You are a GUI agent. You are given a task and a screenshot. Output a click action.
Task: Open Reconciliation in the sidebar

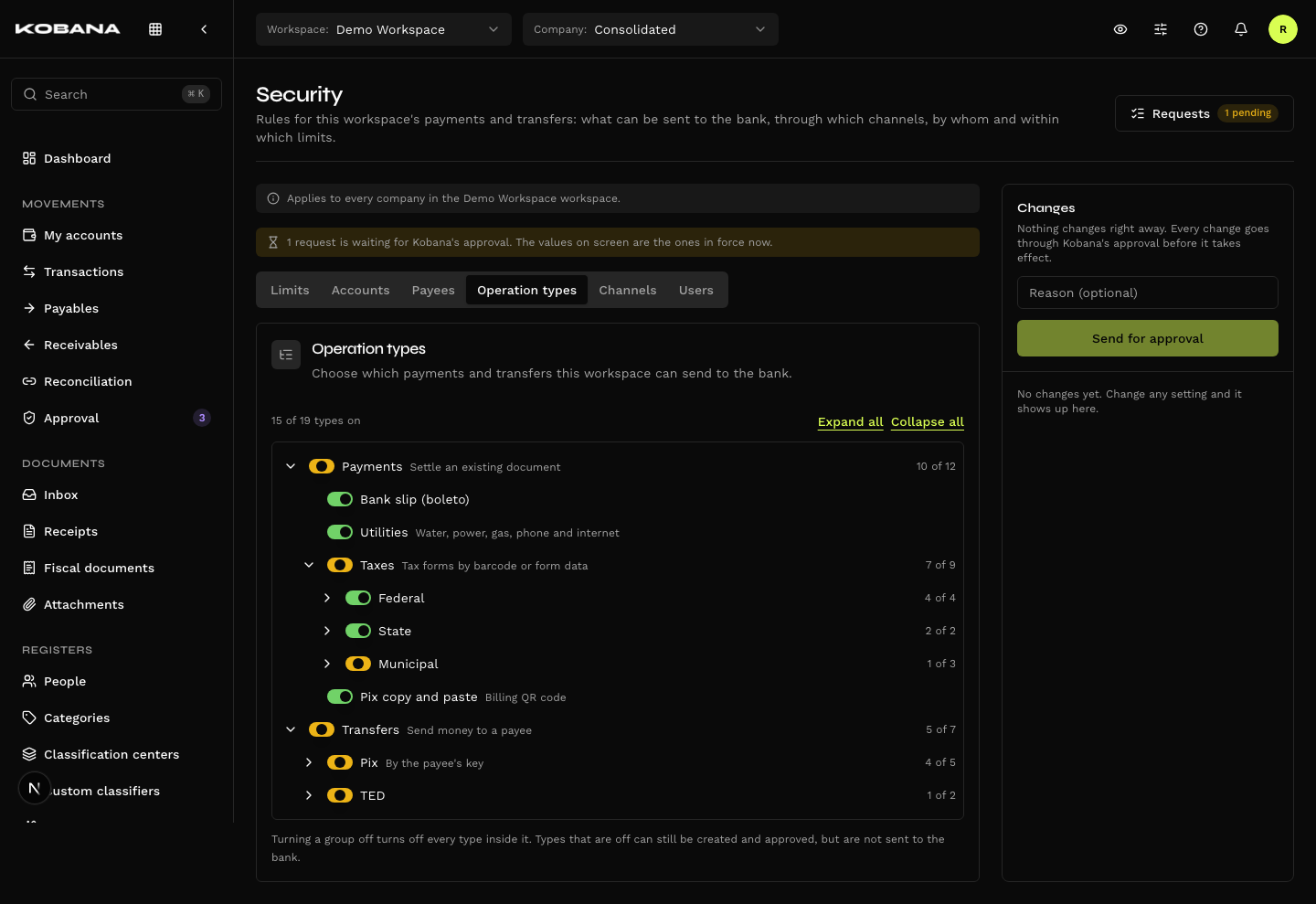[116, 381]
